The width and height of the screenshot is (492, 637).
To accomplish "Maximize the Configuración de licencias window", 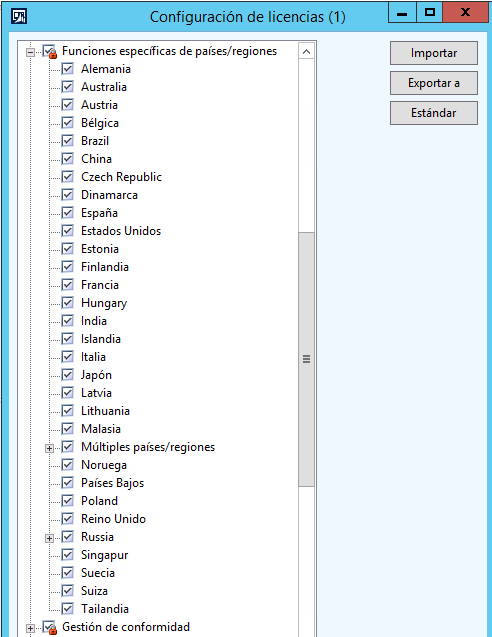I will click(429, 12).
